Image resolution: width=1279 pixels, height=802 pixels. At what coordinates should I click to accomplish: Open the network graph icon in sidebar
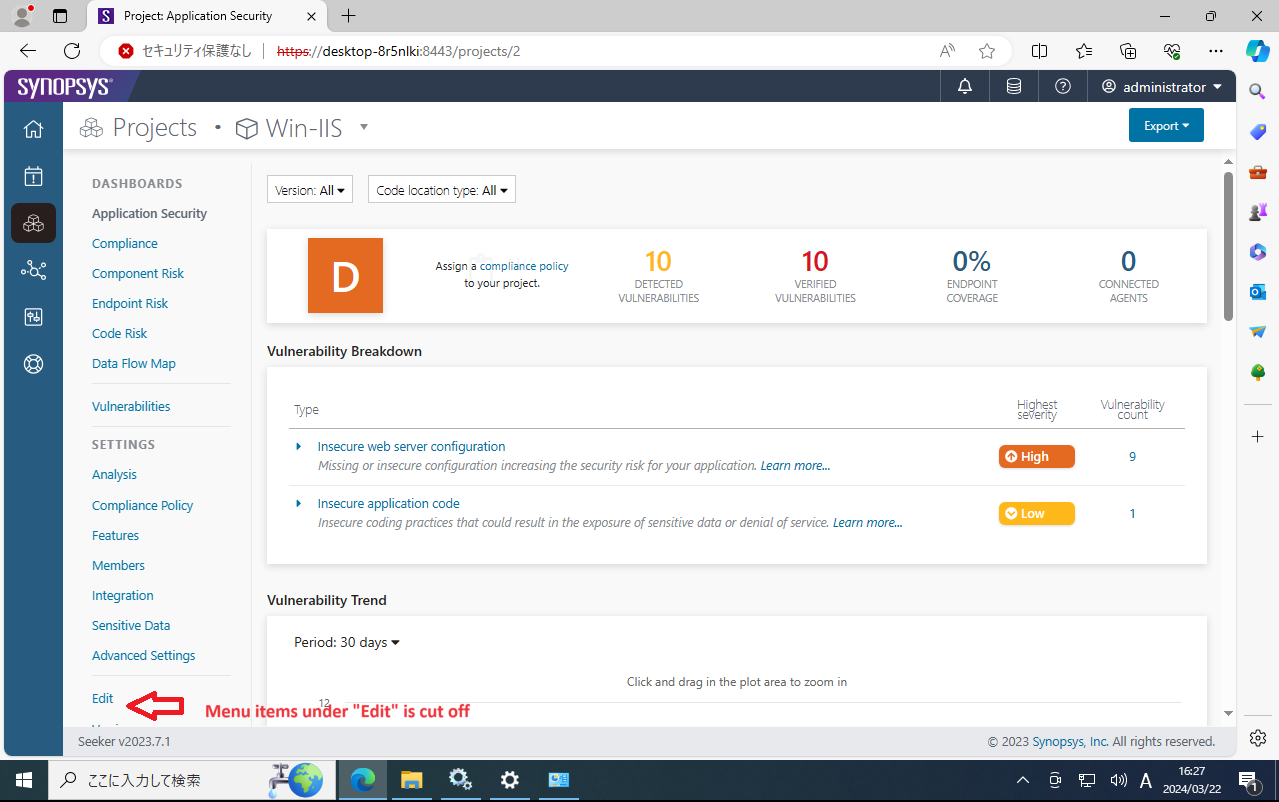(x=33, y=270)
